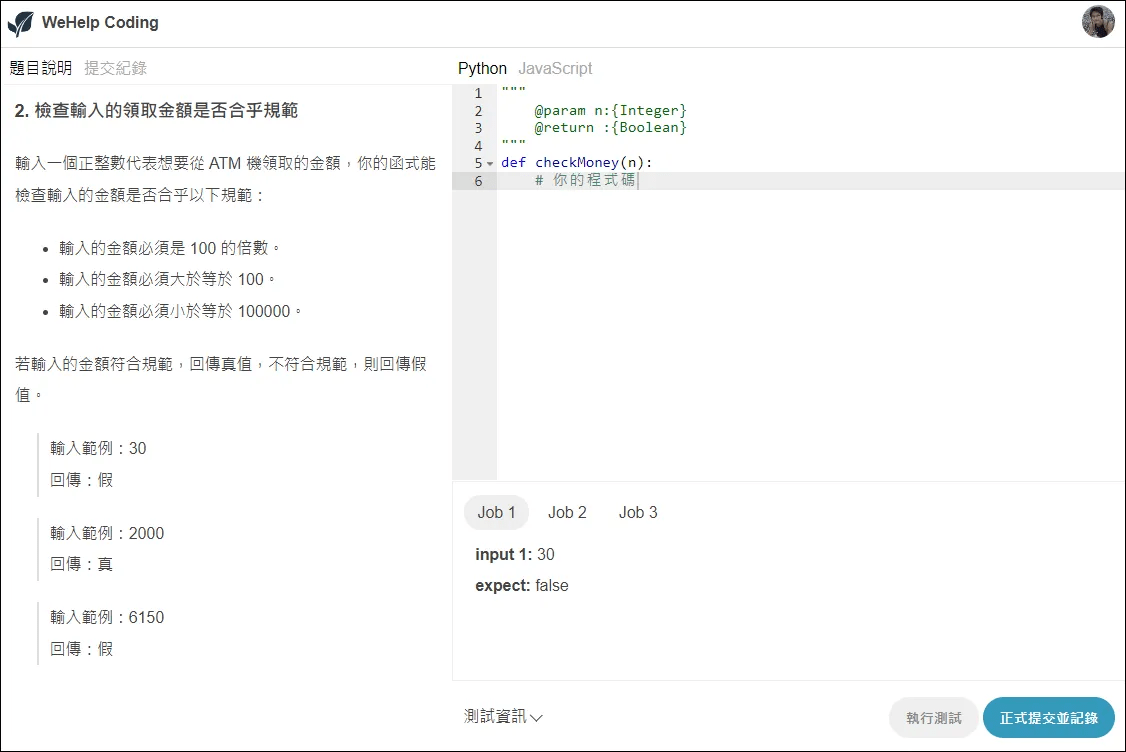Click the code fold arrow beside line 5

click(x=489, y=162)
